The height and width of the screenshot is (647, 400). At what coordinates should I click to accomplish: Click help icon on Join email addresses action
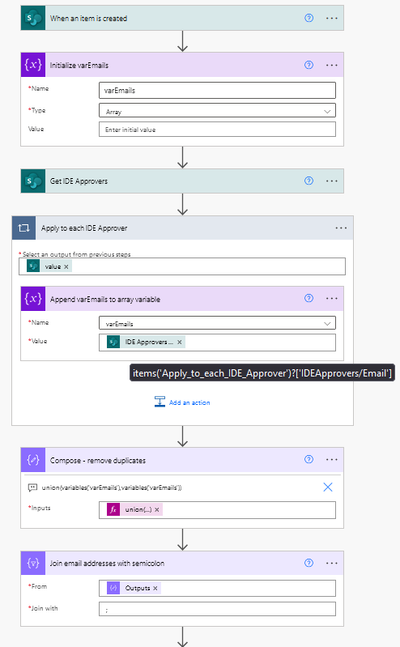309,563
